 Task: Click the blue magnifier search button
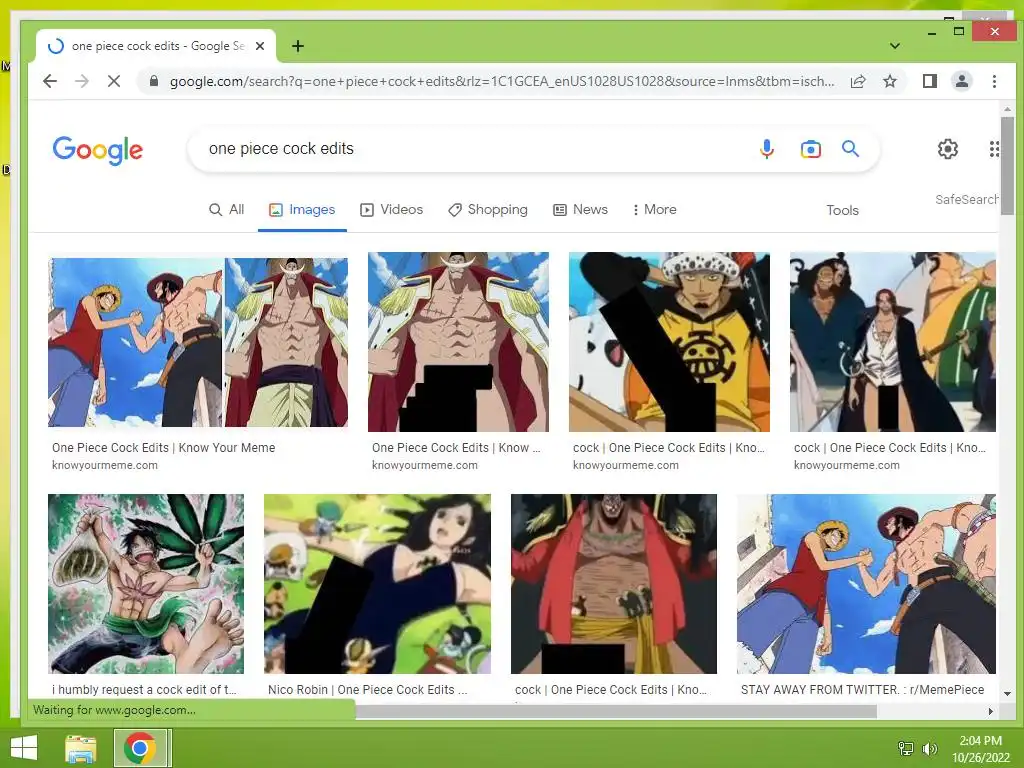[850, 149]
